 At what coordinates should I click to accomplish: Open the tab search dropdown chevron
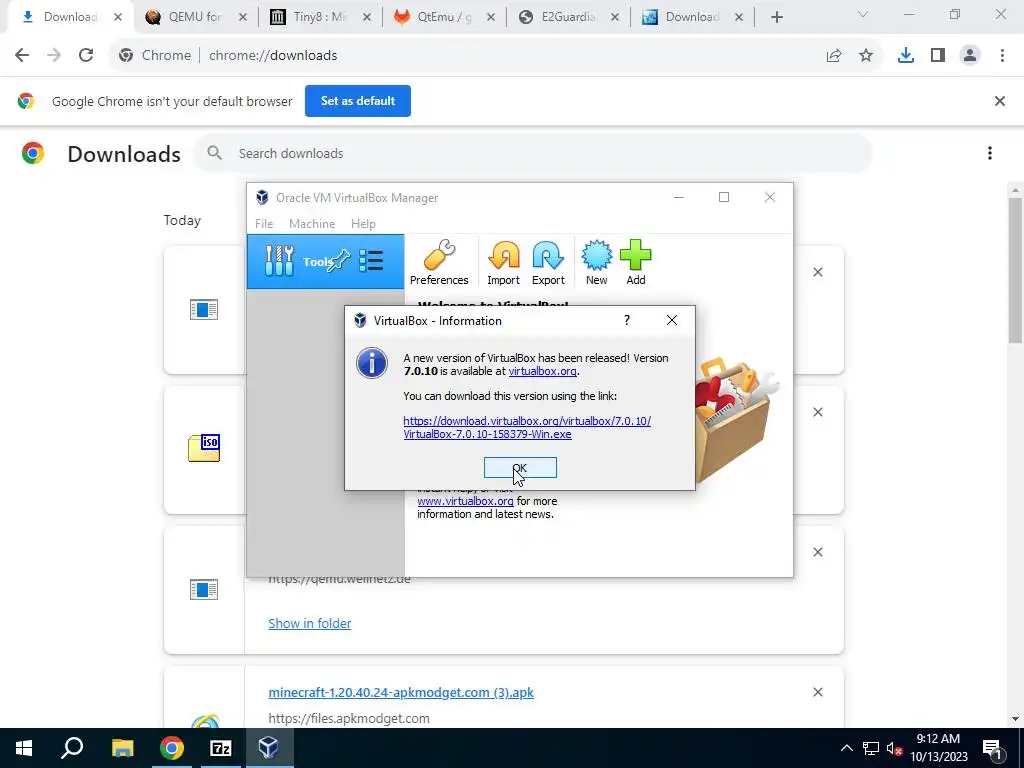[x=863, y=14]
